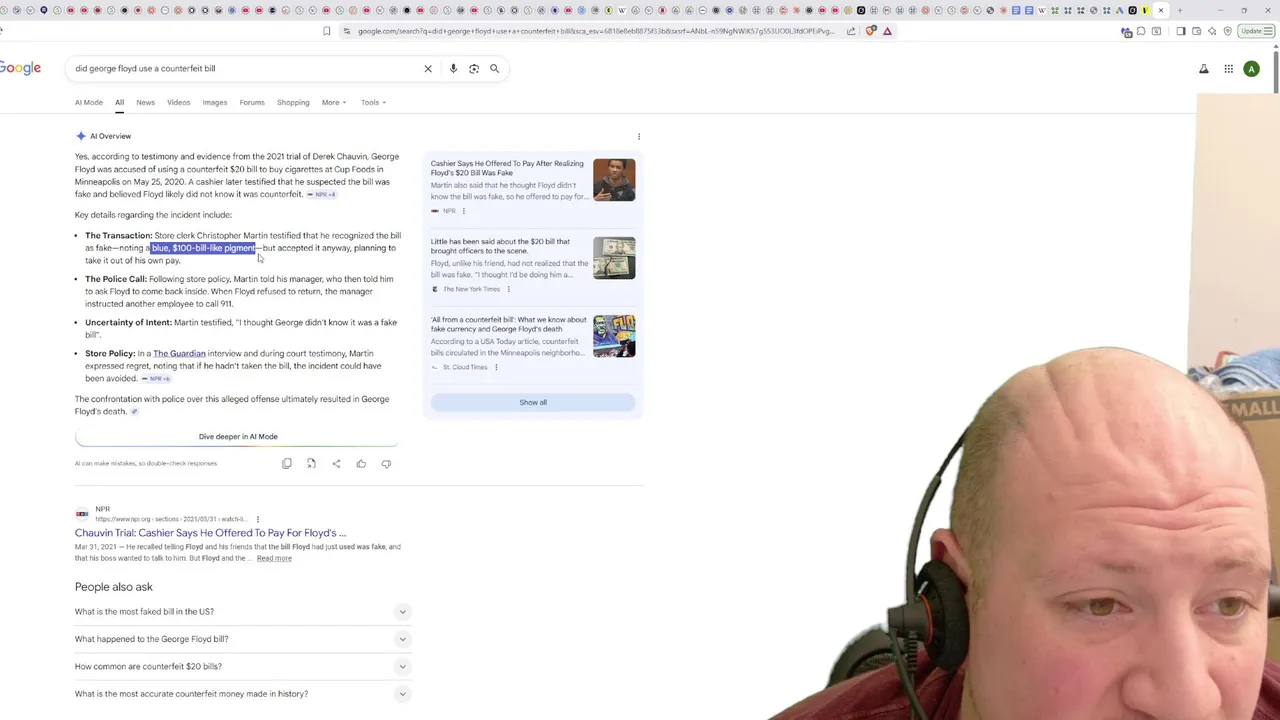Give thumbs up to AI Overview
Image resolution: width=1280 pixels, height=720 pixels.
point(361,464)
